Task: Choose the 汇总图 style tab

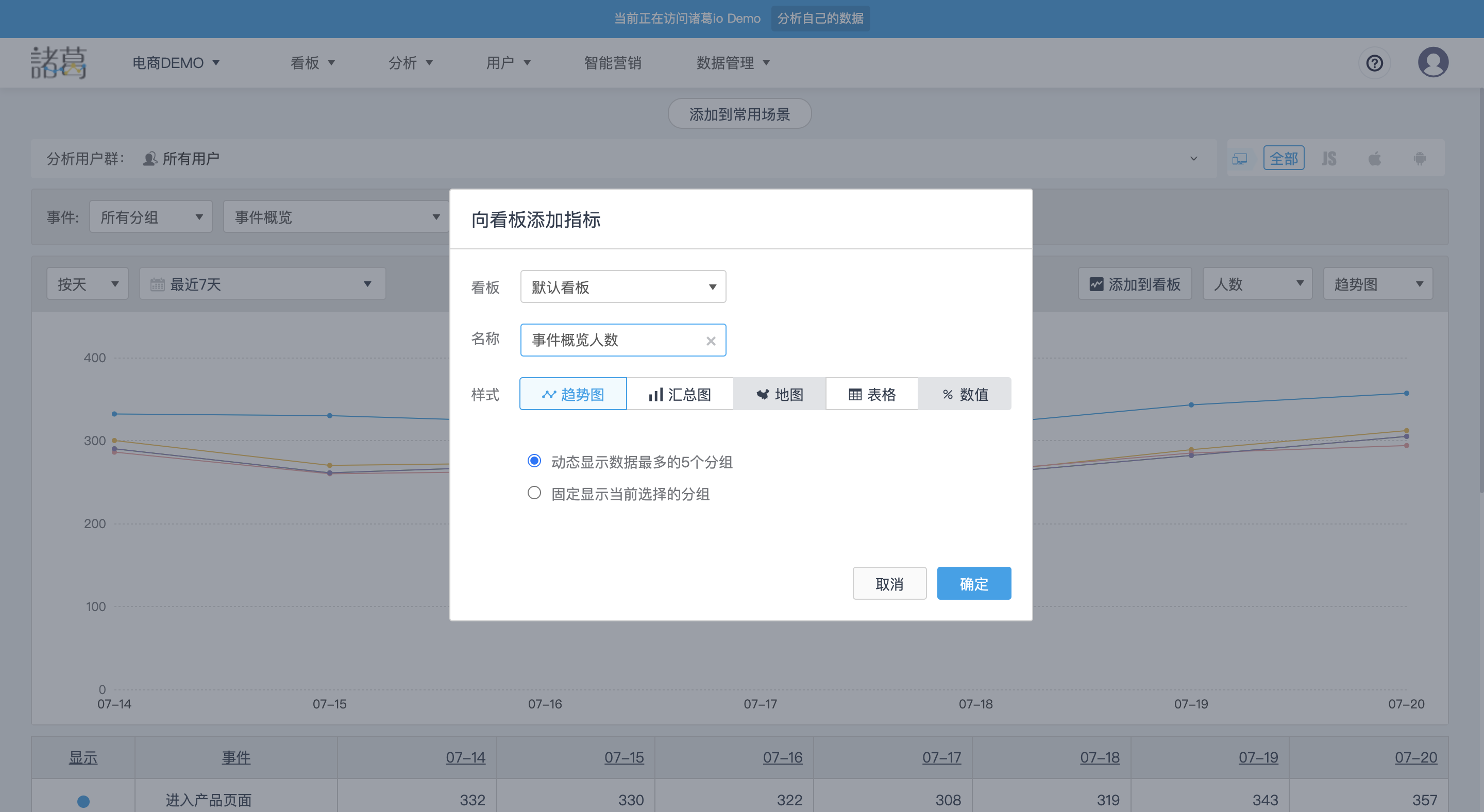Action: point(680,395)
